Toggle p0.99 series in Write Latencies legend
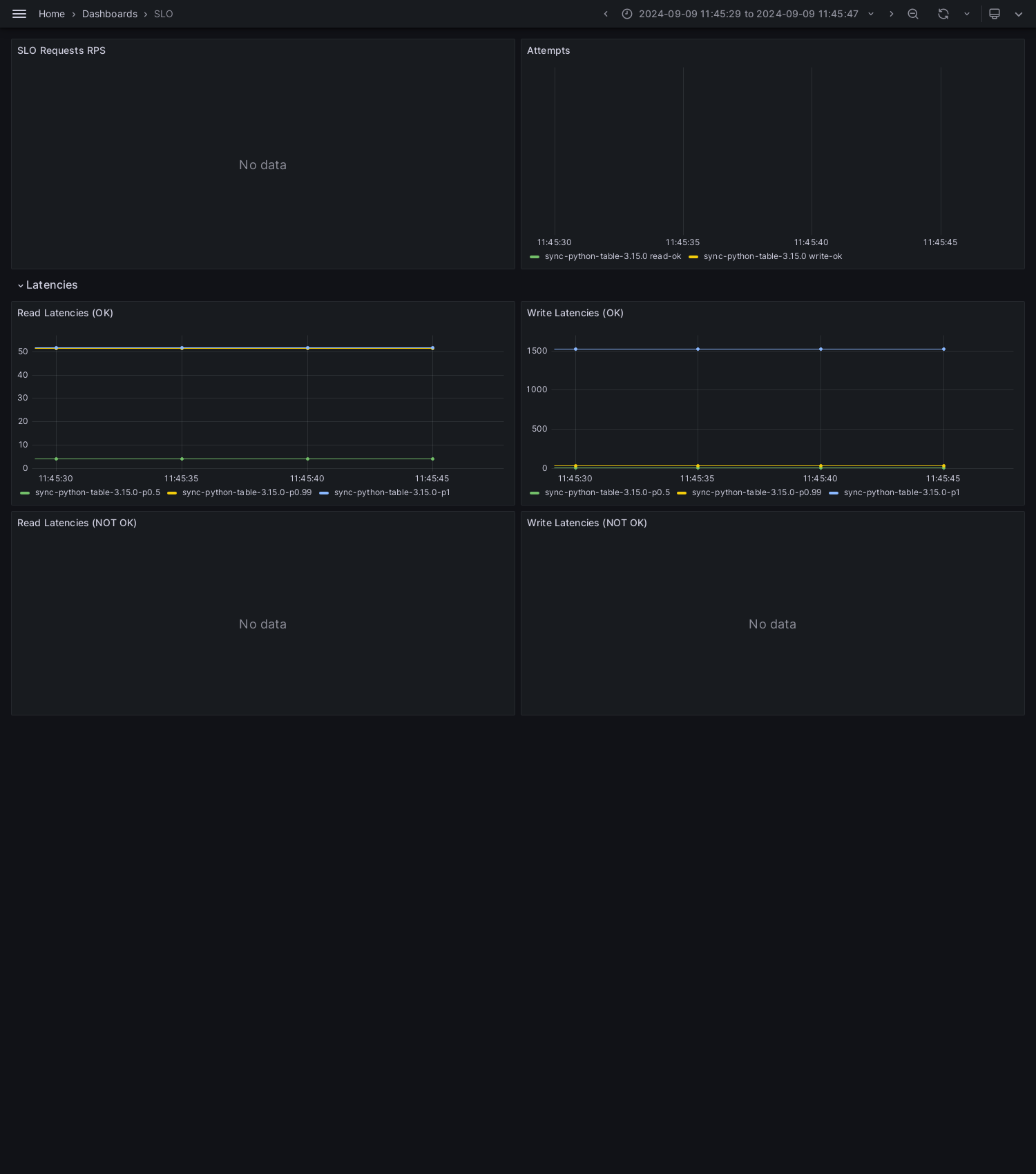1036x1174 pixels. [x=756, y=492]
